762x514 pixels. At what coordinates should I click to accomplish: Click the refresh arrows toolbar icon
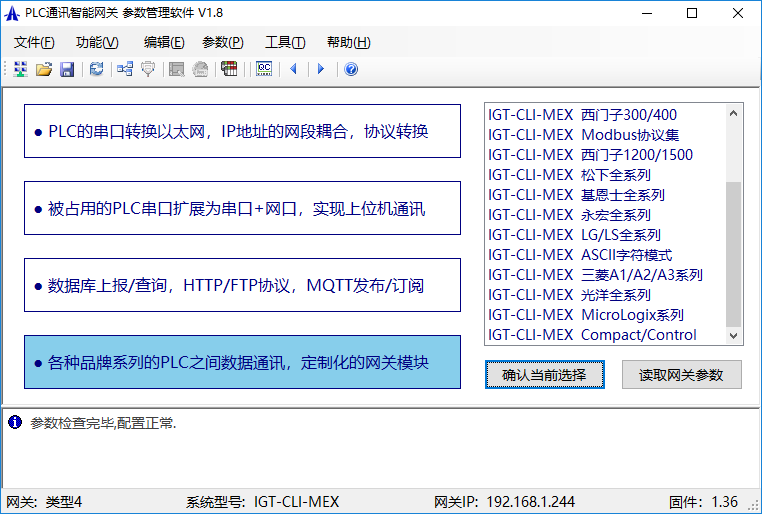click(96, 69)
